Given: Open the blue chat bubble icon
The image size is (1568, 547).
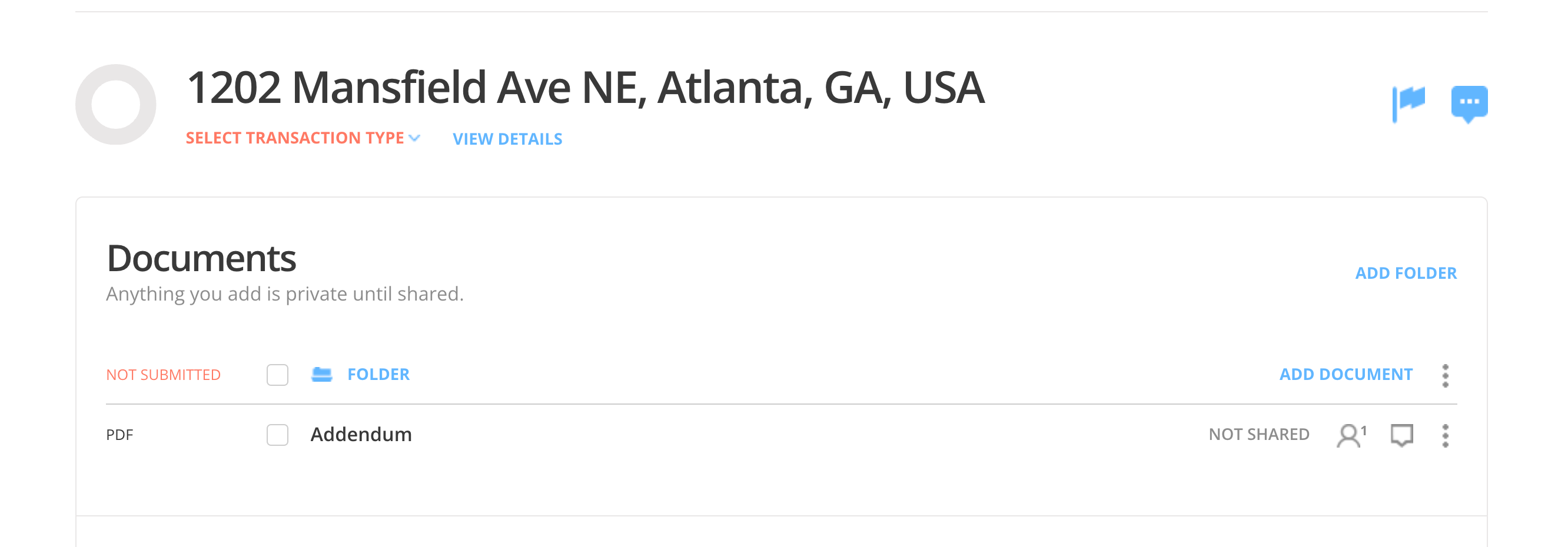Looking at the screenshot, I should (1469, 102).
